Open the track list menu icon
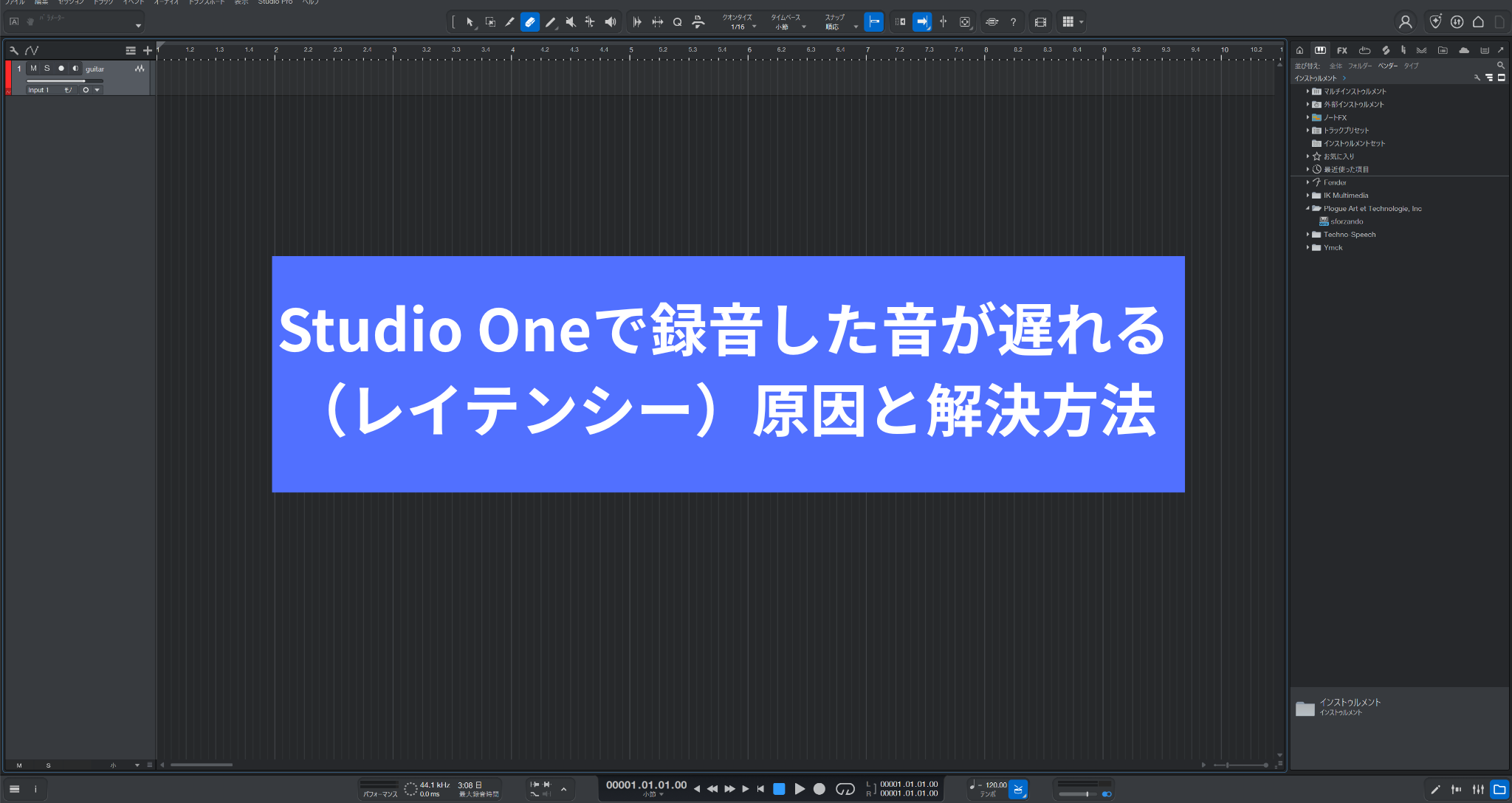Image resolution: width=1512 pixels, height=803 pixels. click(x=131, y=51)
